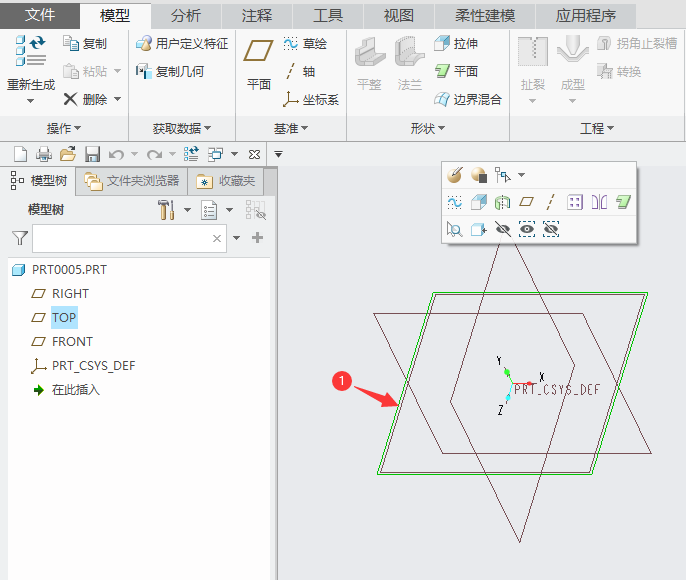Open the quick access toolbar customize arrow
The width and height of the screenshot is (686, 580).
click(x=278, y=154)
